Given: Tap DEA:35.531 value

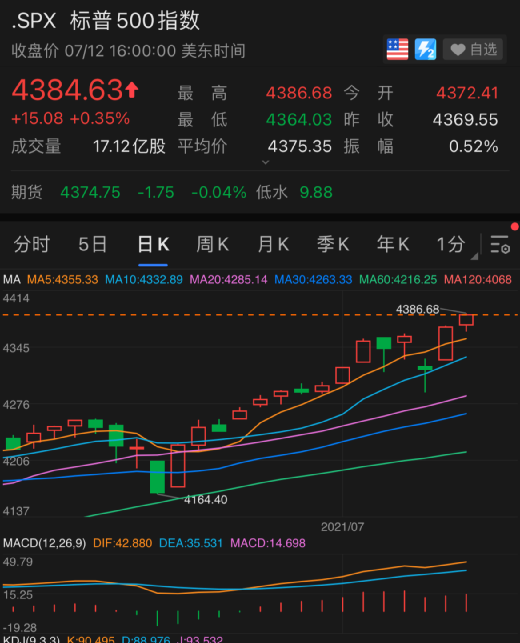Looking at the screenshot, I should [191, 543].
